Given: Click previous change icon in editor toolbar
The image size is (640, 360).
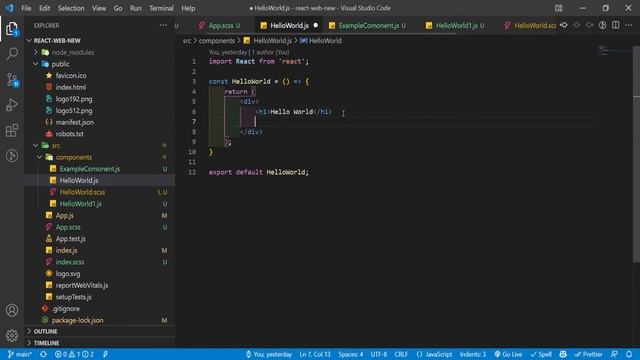Looking at the screenshot, I should [x=577, y=25].
